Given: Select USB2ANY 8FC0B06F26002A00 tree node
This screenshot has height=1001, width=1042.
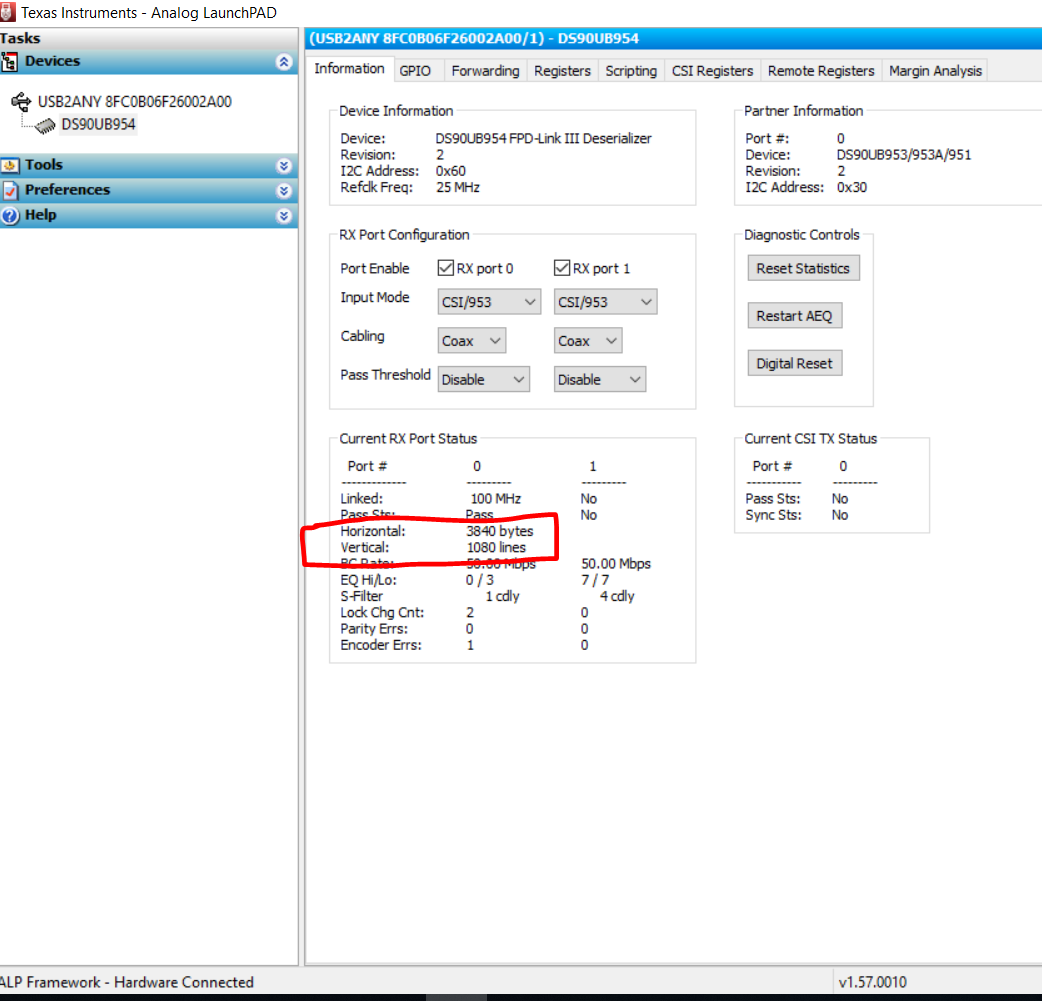Looking at the screenshot, I should tap(135, 102).
